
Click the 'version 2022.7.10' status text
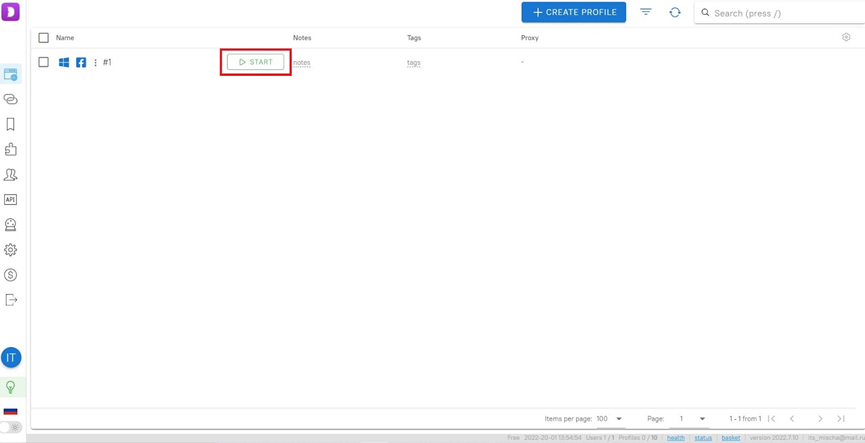coord(774,437)
